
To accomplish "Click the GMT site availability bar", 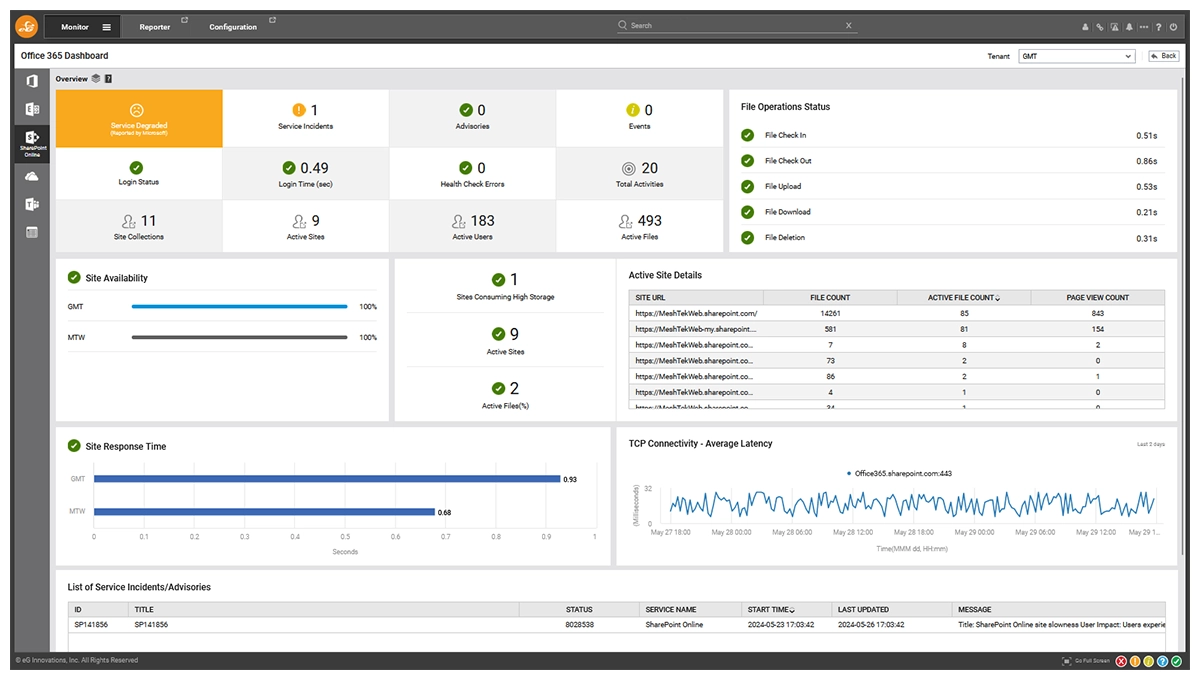I will 239,307.
